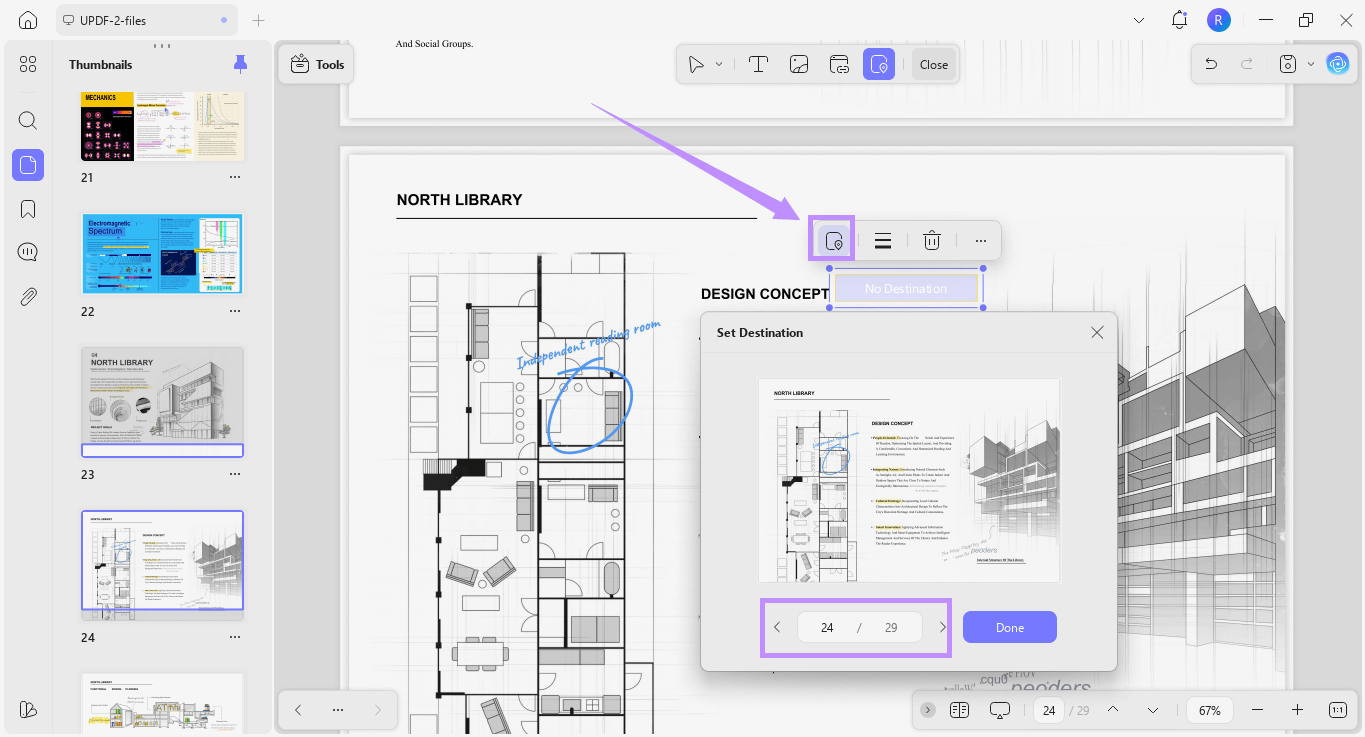Open the Attachments panel paperclip icon
The image size is (1365, 737).
28,296
